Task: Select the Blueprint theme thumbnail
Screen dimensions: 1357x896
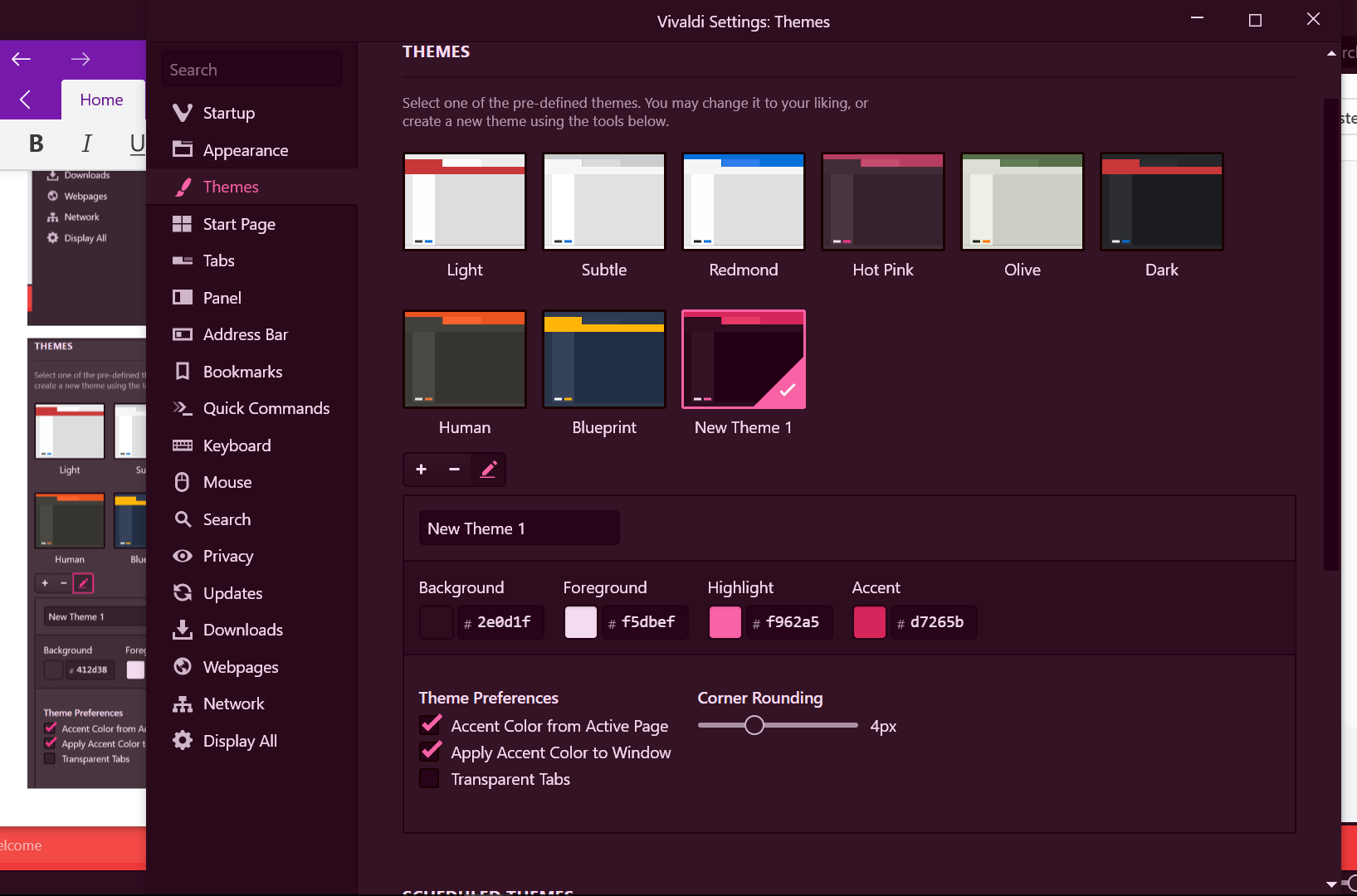Action: pyautogui.click(x=604, y=359)
